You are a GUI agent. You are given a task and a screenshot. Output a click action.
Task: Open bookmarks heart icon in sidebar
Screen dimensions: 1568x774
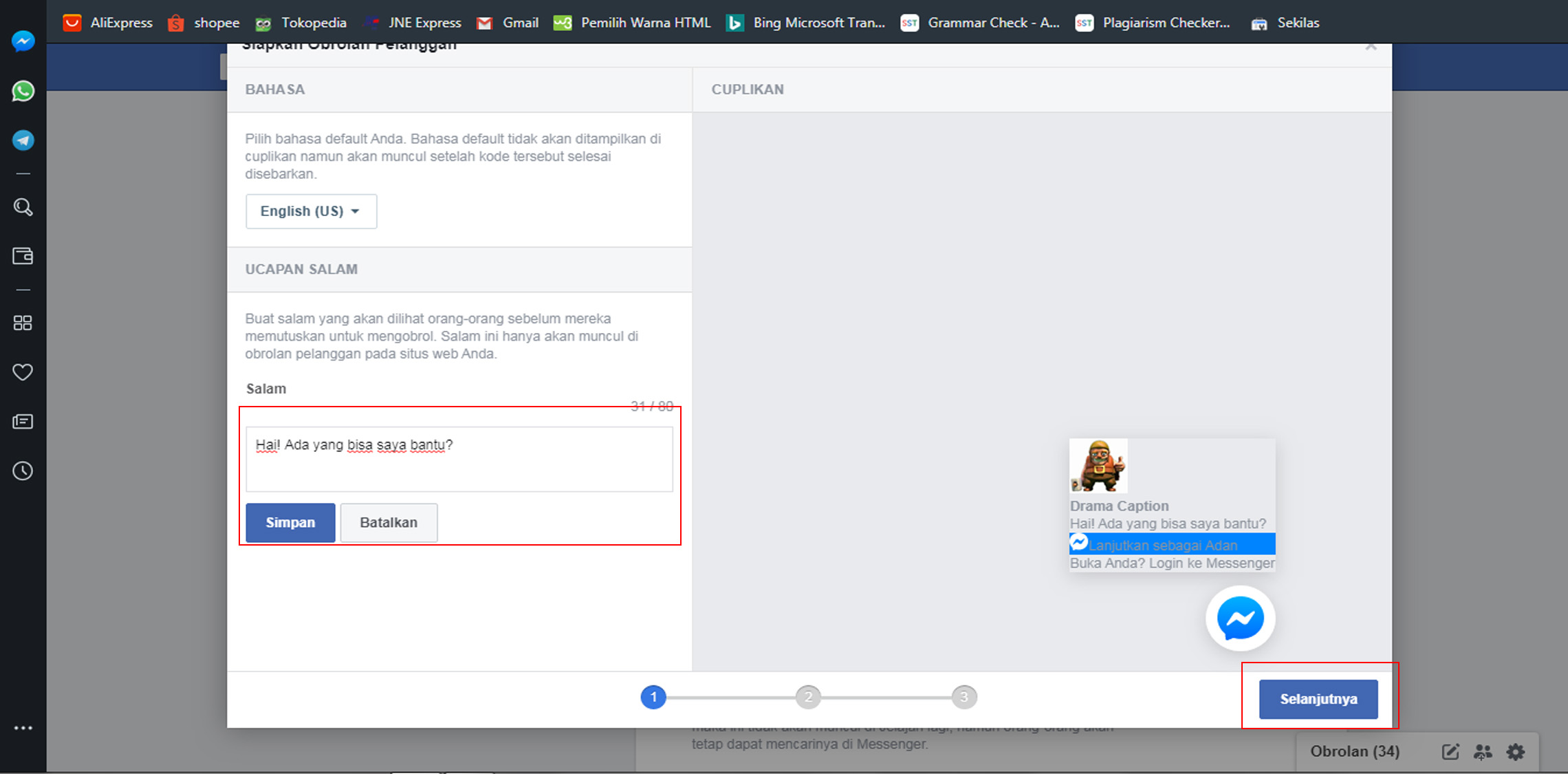coord(23,372)
